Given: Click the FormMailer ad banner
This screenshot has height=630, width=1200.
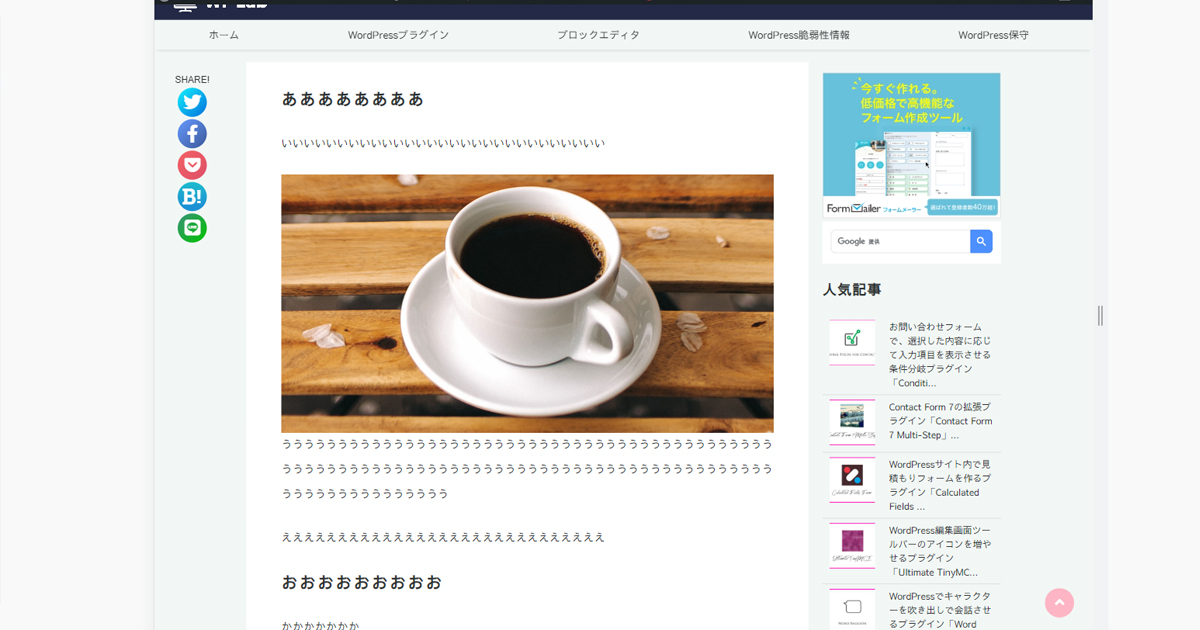Looking at the screenshot, I should [x=910, y=144].
